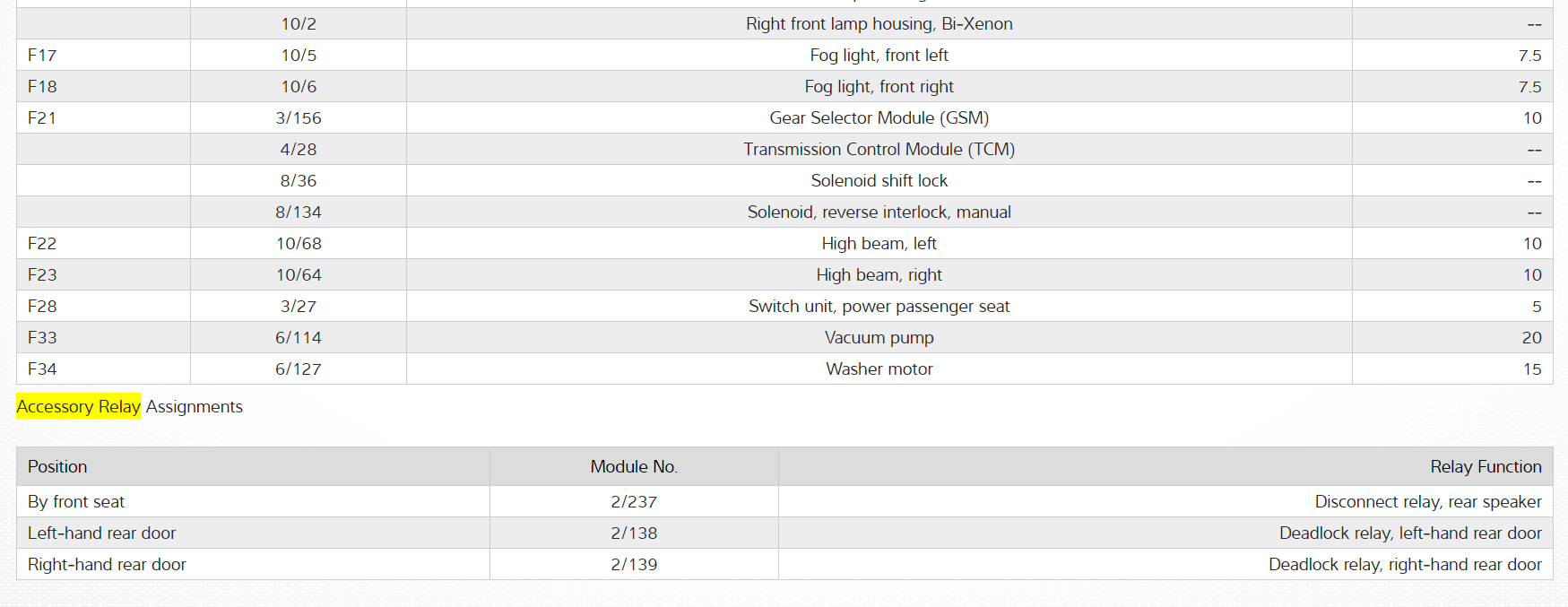Image resolution: width=1568 pixels, height=607 pixels.
Task: Click the Position column header
Action: point(57,466)
